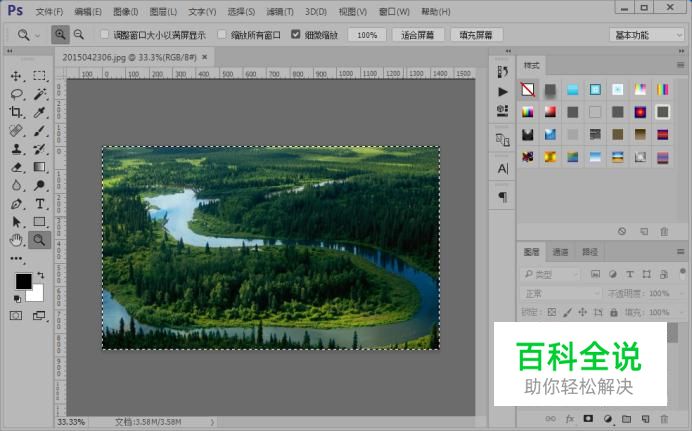
Task: Toggle lock all padlock icon
Action: 614,312
